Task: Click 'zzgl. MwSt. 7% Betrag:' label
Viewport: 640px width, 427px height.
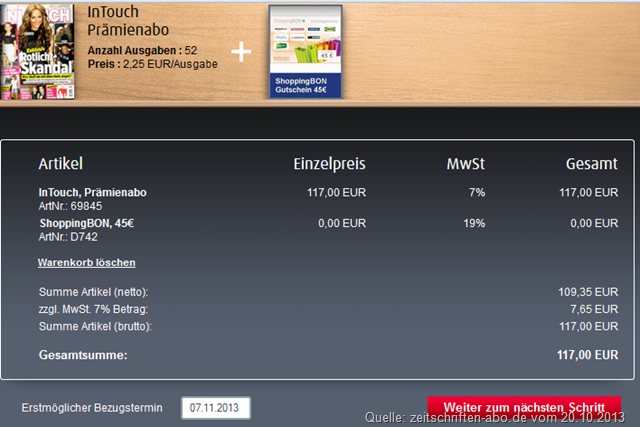Action: (93, 309)
